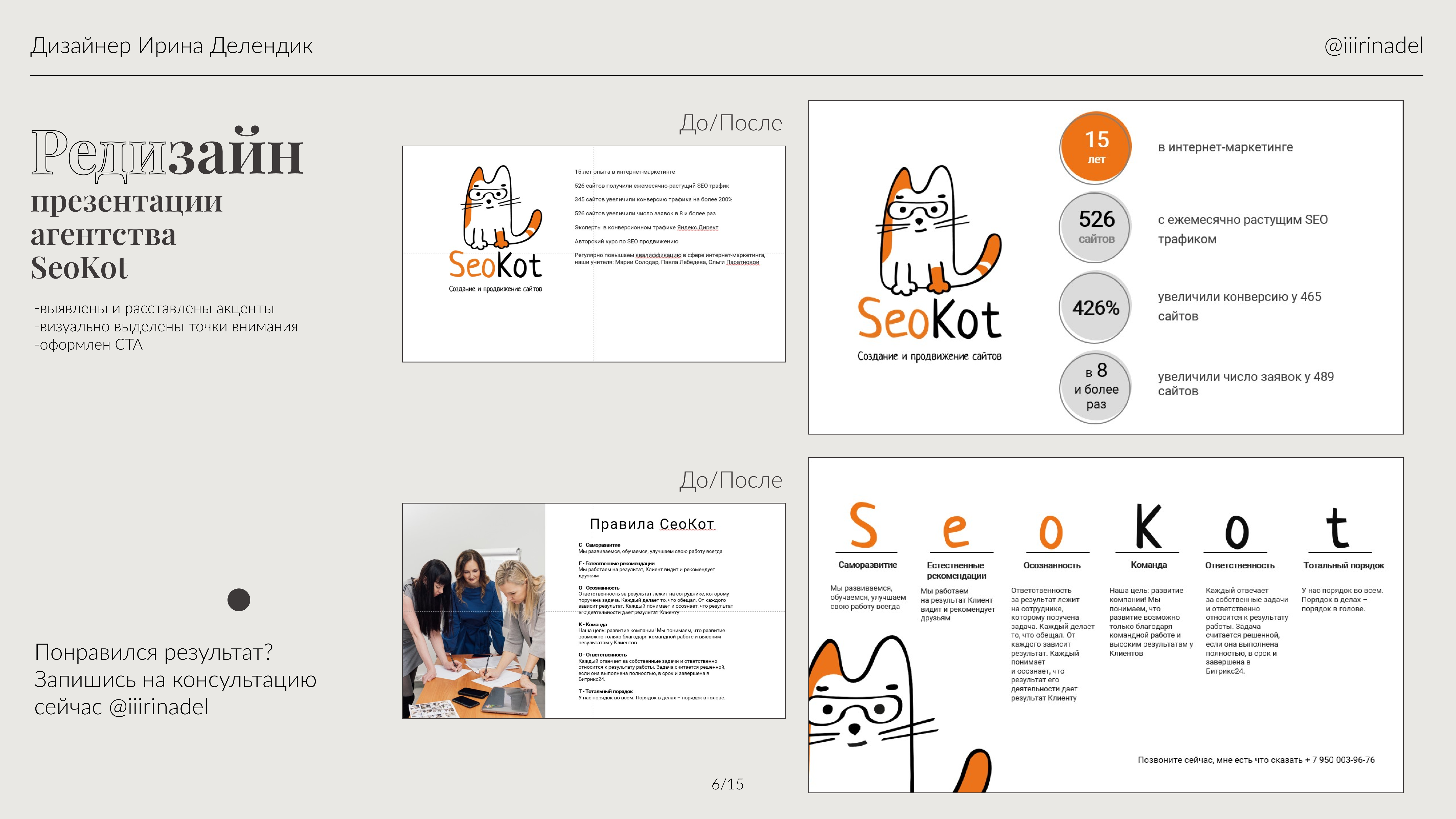Viewport: 1456px width, 819px height.
Task: Click the 'в 8 и более раз' circle
Action: click(x=1095, y=388)
